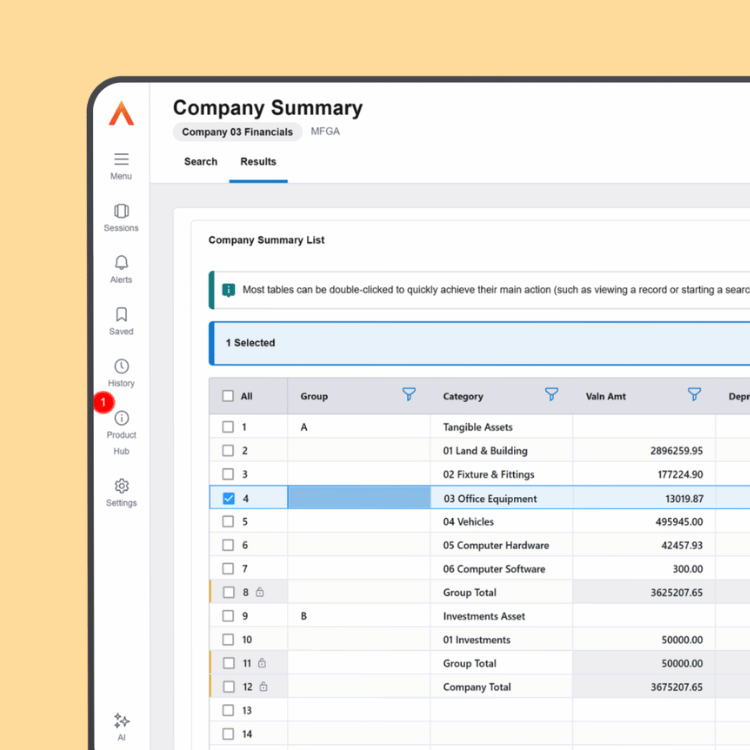Click the orange app logo icon
Image resolution: width=750 pixels, height=750 pixels.
[121, 113]
